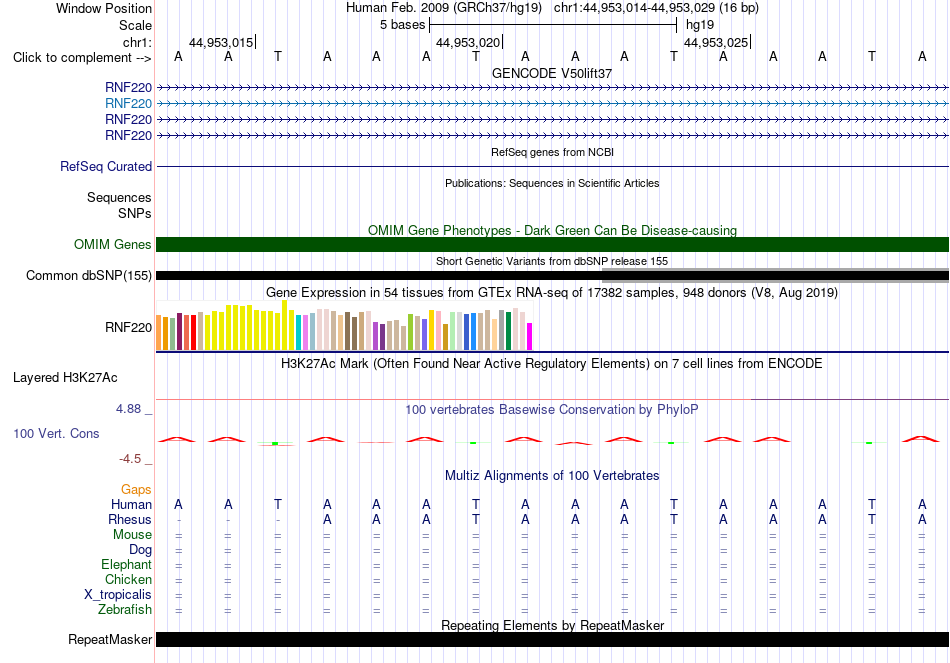950x663 pixels.
Task: Click the '5 bases' scale label
Action: [402, 25]
